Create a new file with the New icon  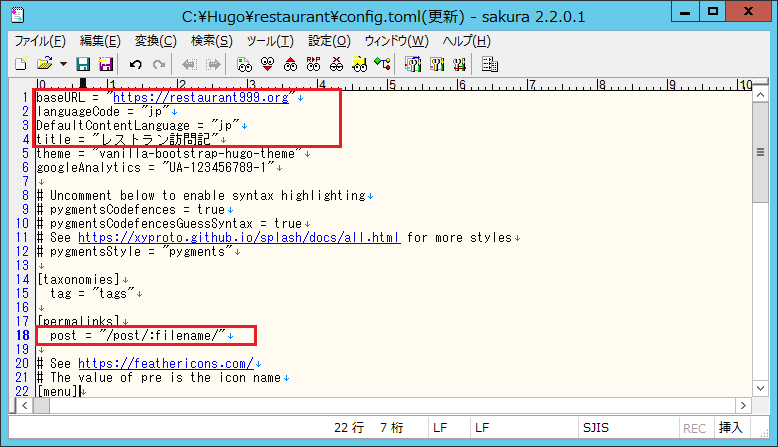21,64
